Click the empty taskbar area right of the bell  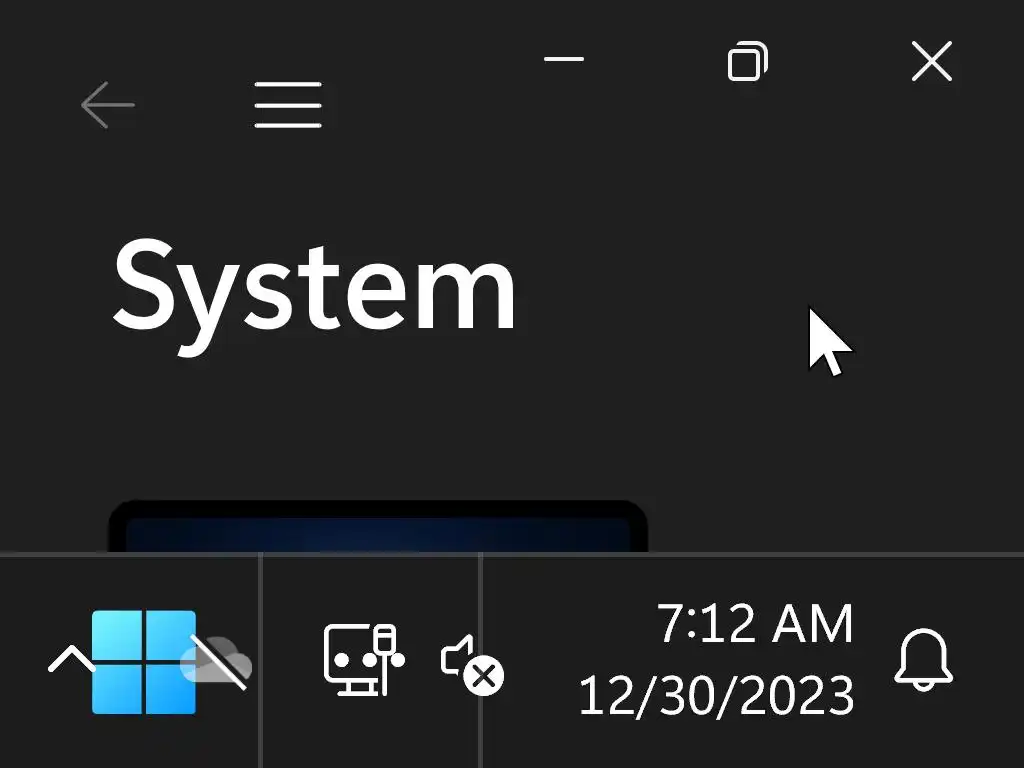pos(990,661)
